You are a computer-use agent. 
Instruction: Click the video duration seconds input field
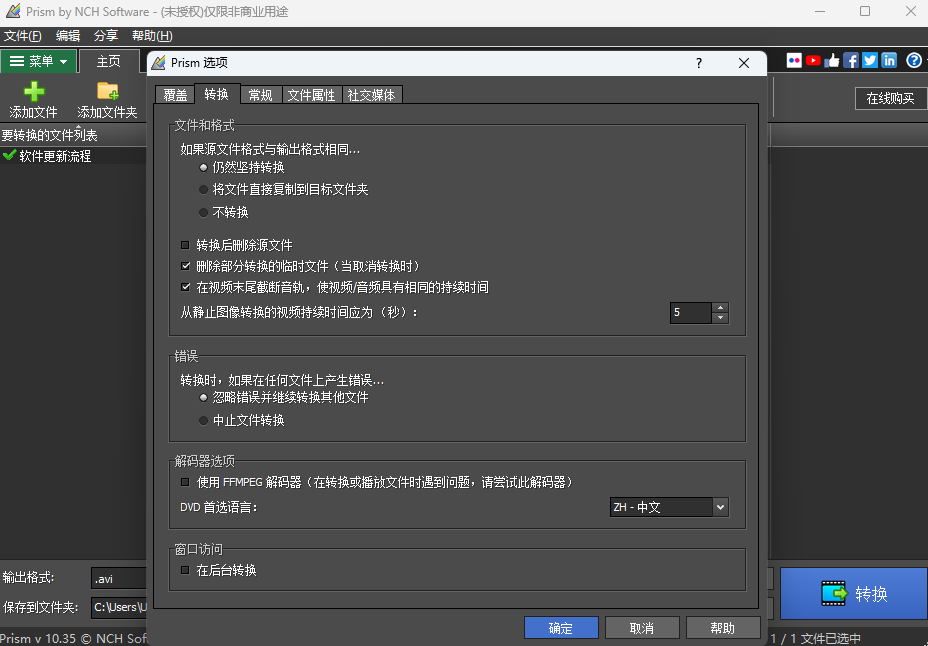click(x=691, y=312)
